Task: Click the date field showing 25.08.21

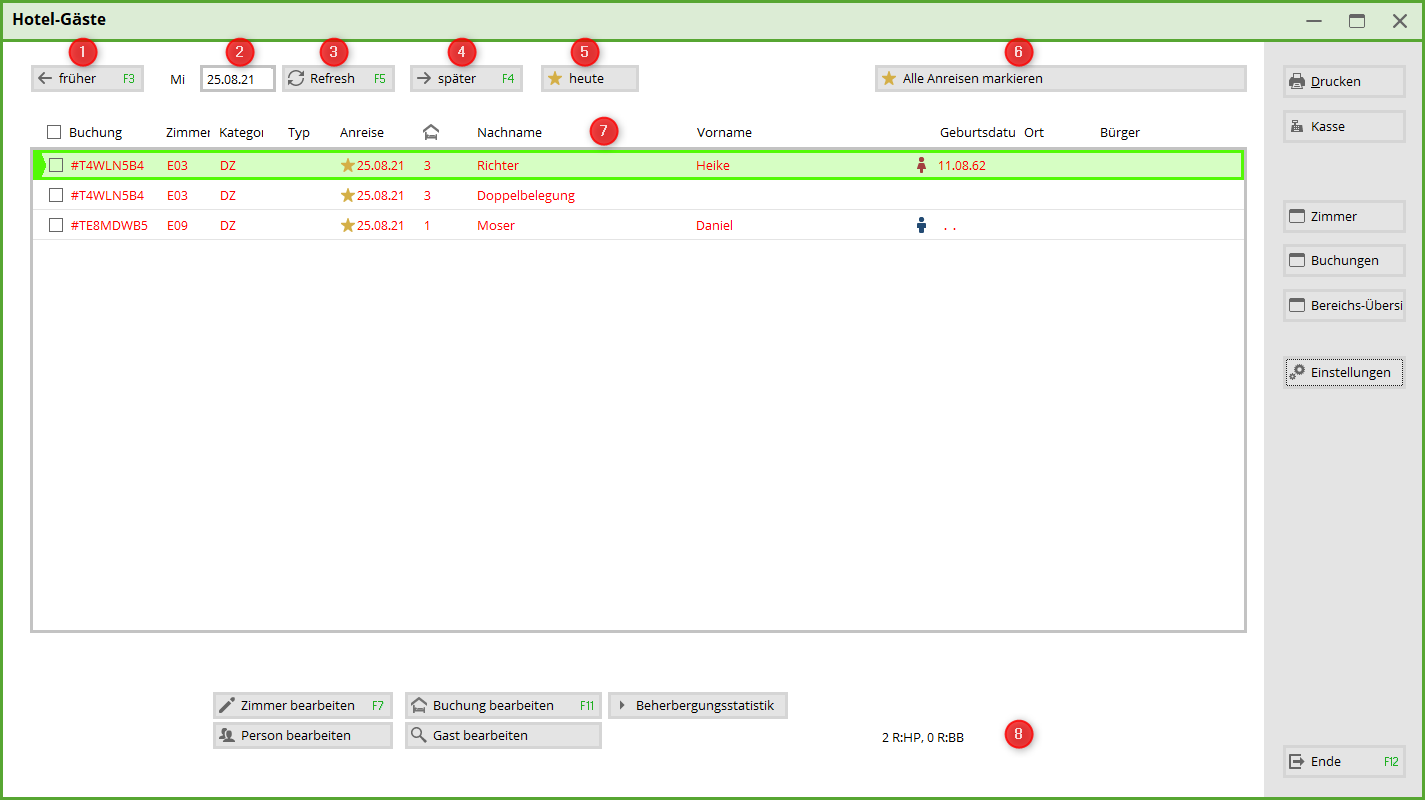Action: pyautogui.click(x=237, y=79)
